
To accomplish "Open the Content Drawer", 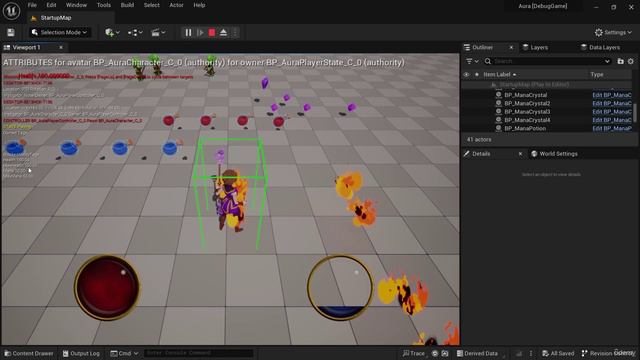I will 29,353.
